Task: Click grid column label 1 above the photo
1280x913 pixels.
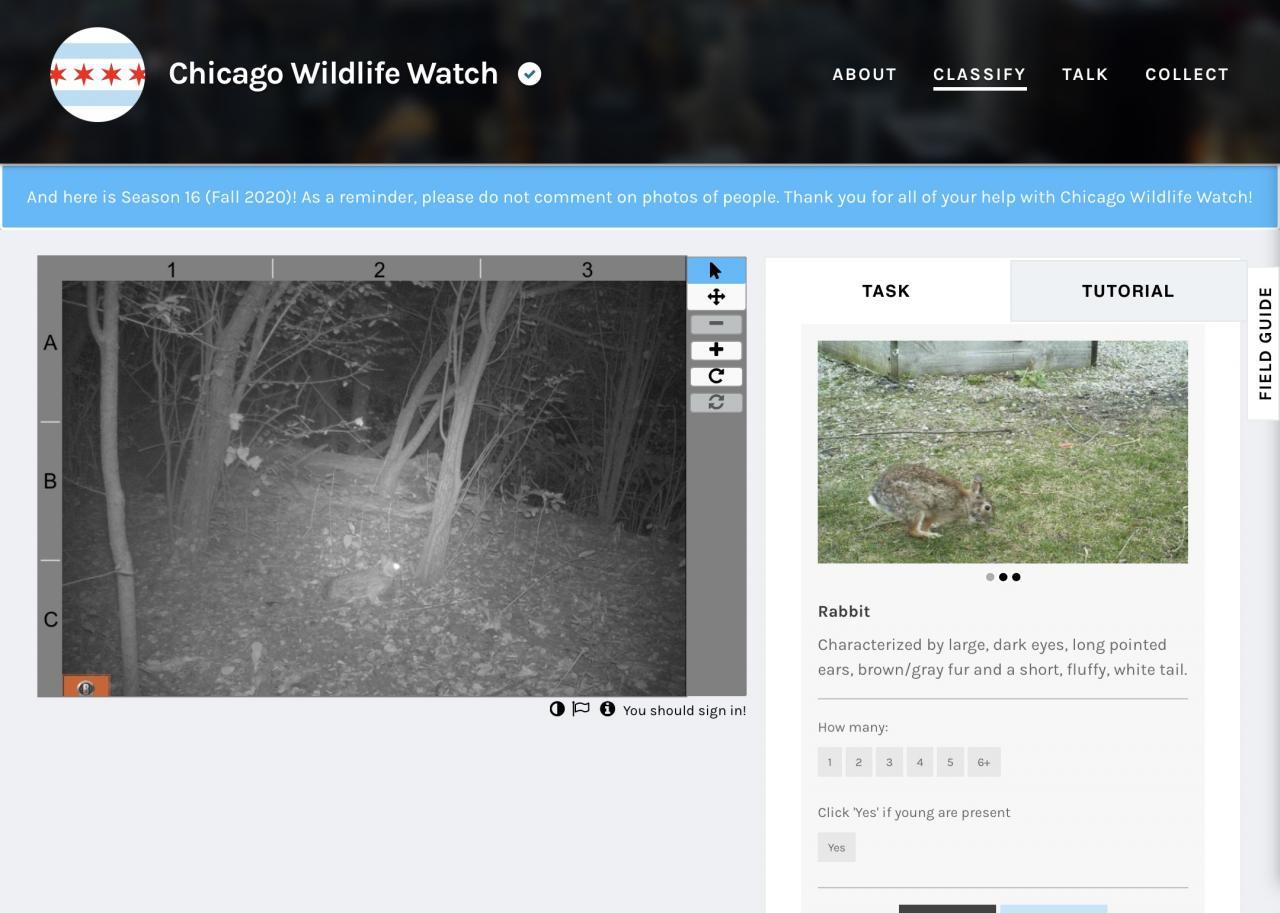Action: click(x=172, y=270)
